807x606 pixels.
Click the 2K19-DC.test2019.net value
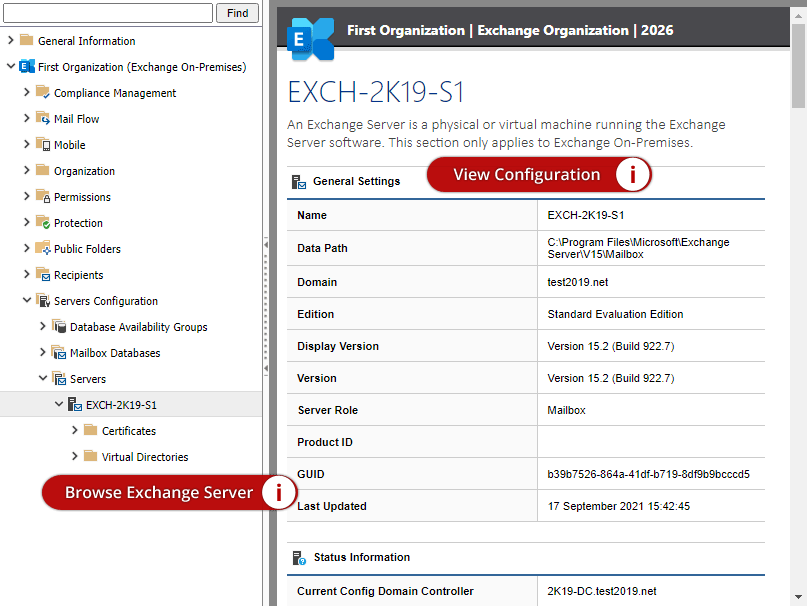(602, 591)
